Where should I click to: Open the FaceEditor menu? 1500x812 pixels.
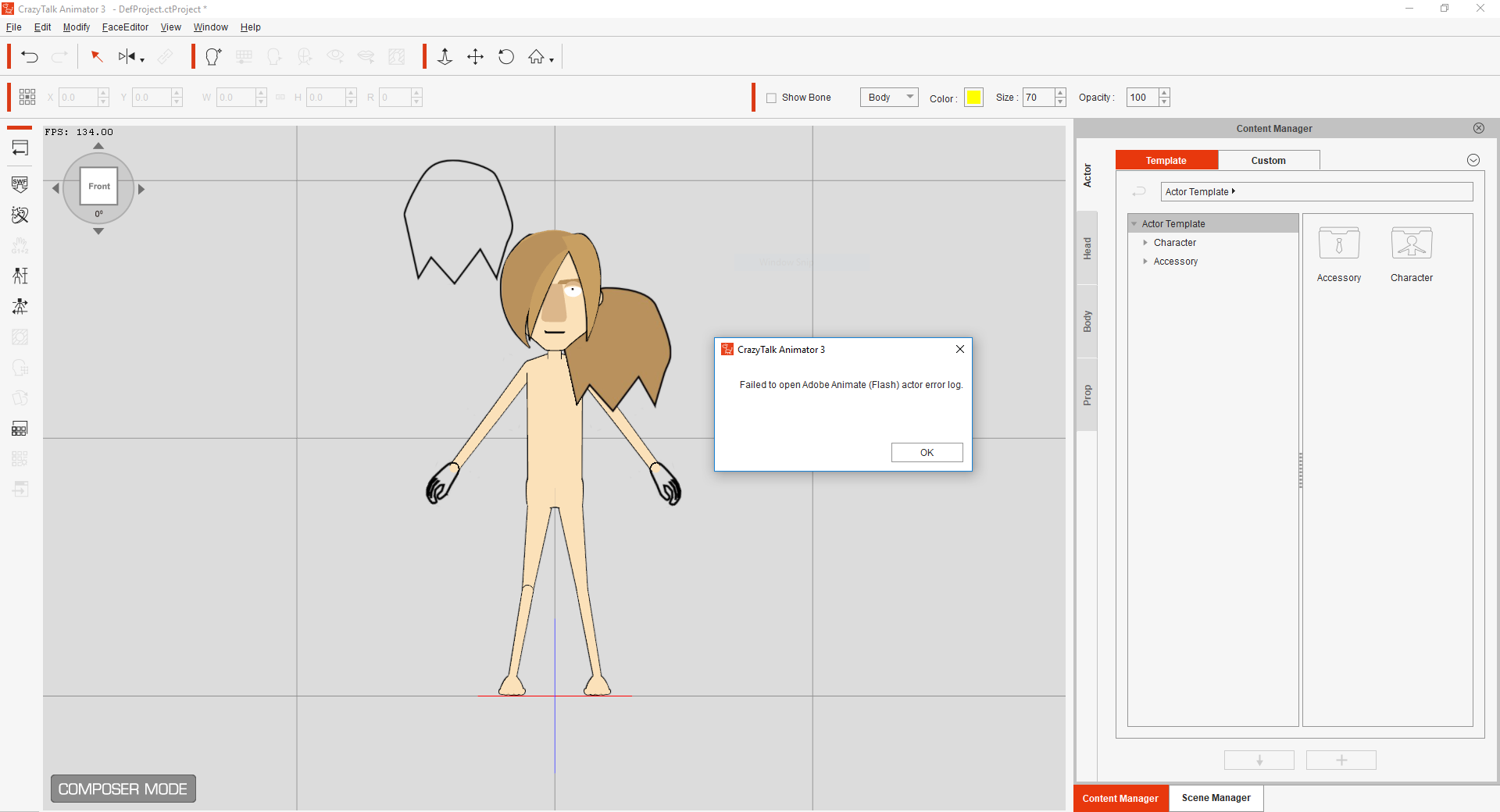pyautogui.click(x=125, y=27)
